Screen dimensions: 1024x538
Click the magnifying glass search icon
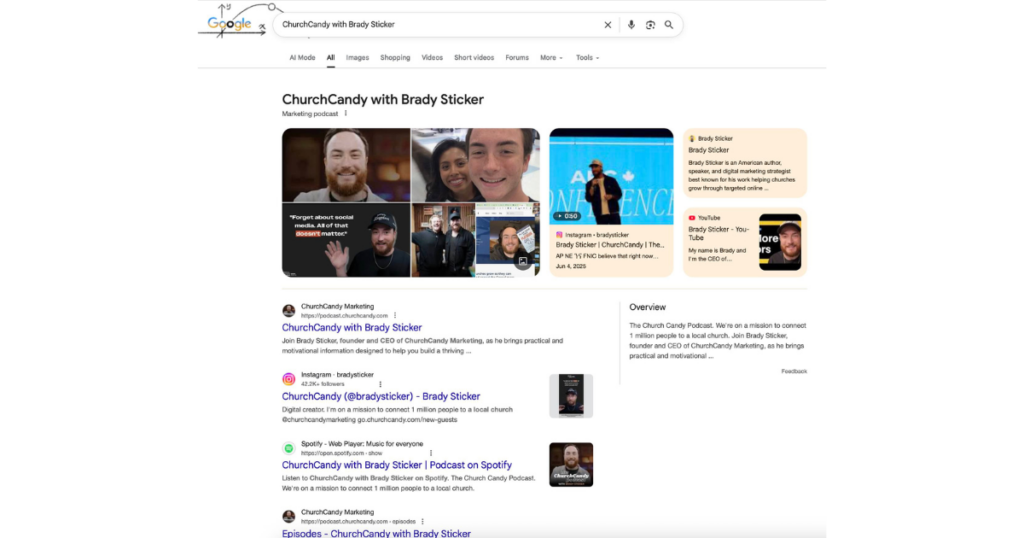pyautogui.click(x=669, y=25)
